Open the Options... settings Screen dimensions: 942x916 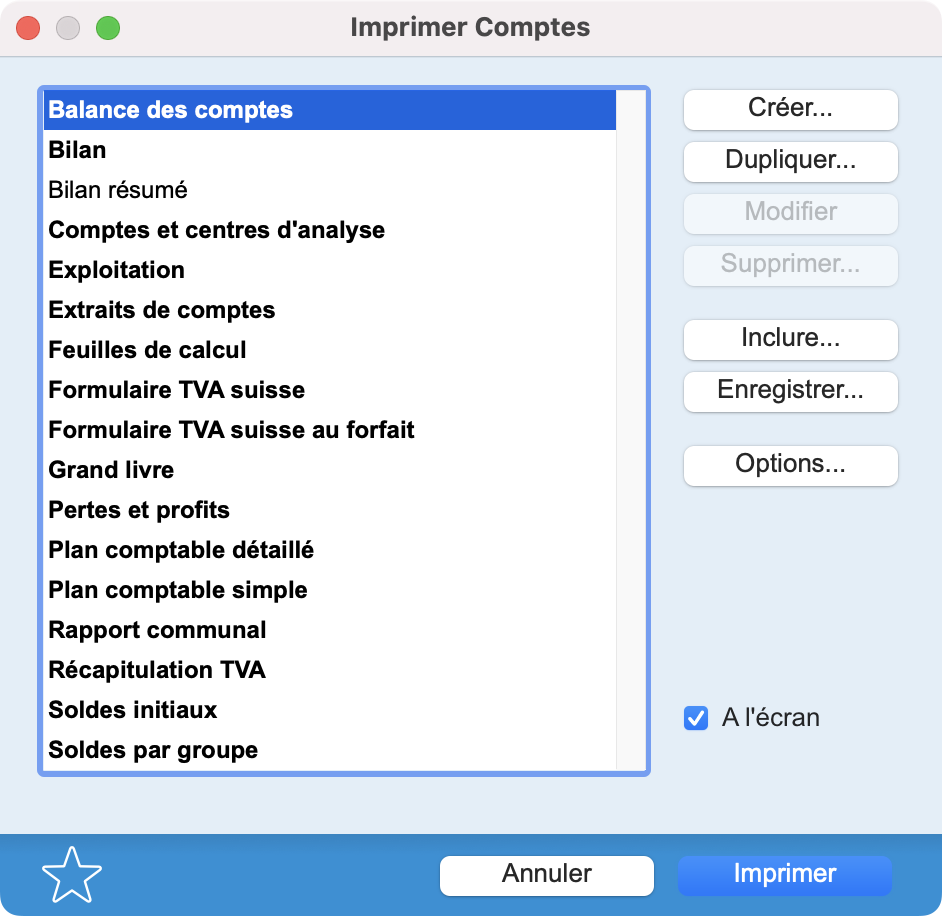pyautogui.click(x=791, y=466)
